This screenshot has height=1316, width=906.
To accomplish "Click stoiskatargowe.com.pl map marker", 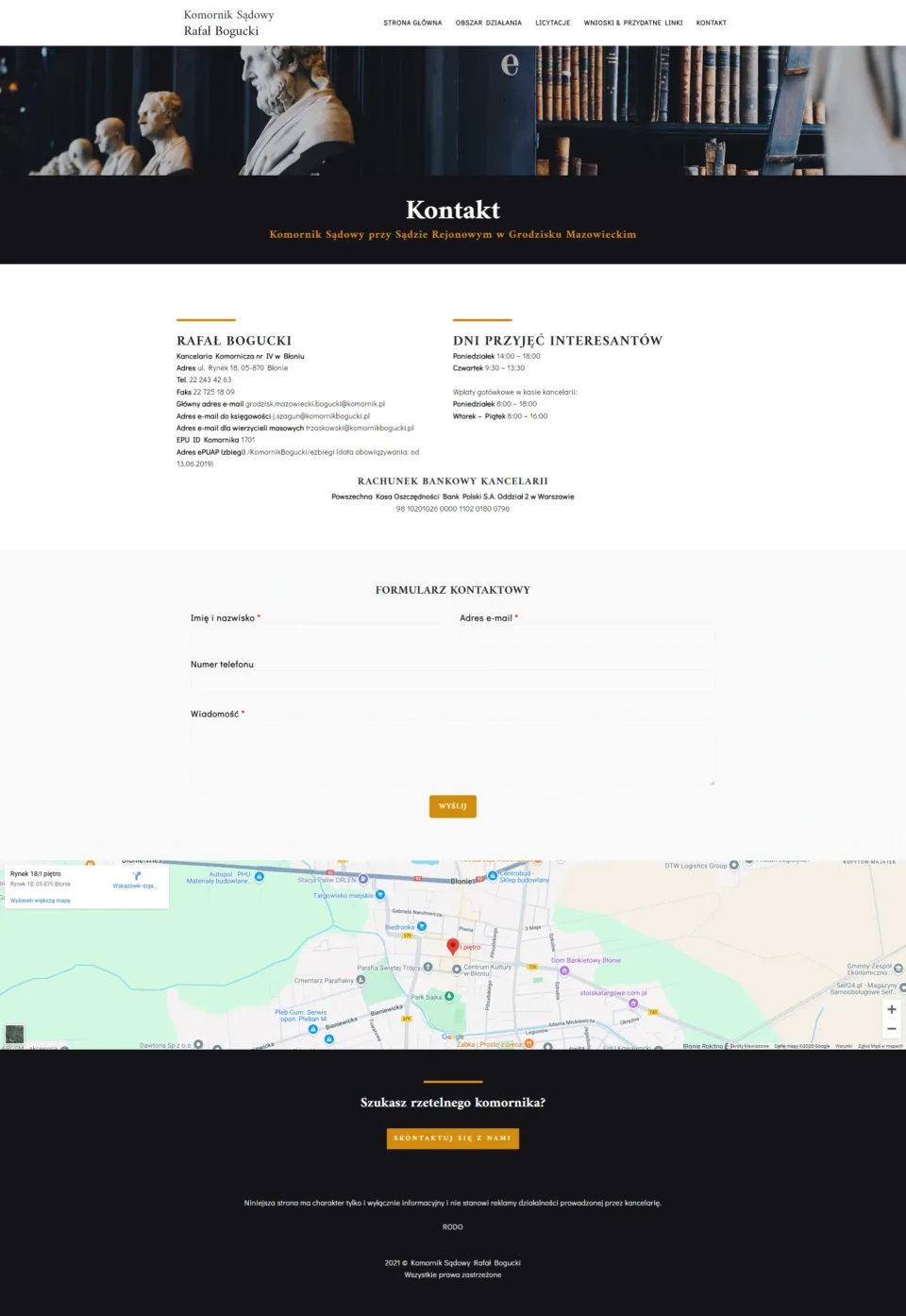I will pos(633,1003).
